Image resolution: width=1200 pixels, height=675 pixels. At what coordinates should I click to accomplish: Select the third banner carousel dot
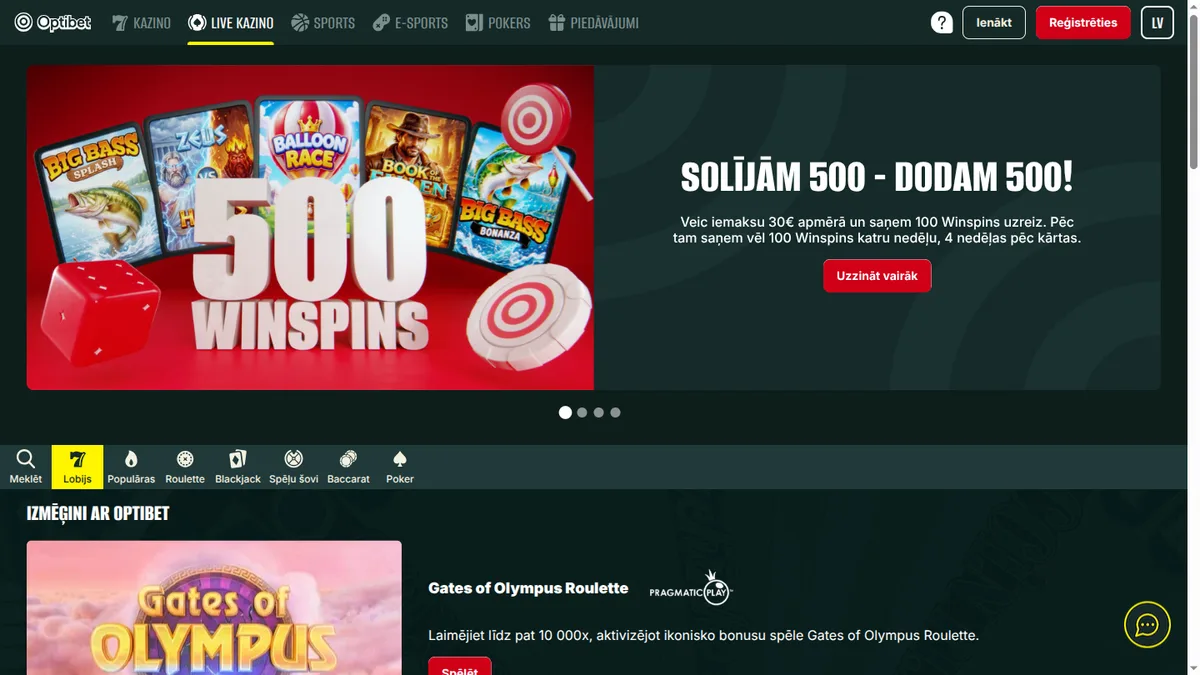tap(598, 412)
